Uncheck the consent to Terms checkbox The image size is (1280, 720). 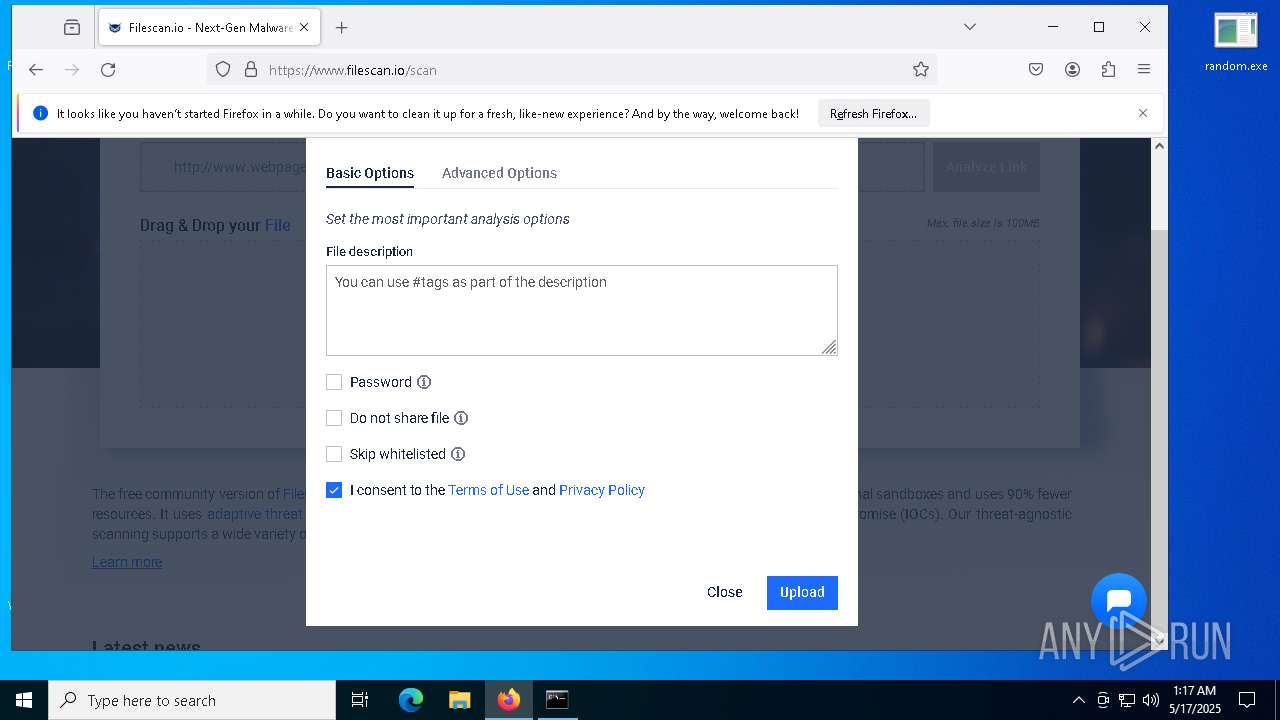coord(334,490)
